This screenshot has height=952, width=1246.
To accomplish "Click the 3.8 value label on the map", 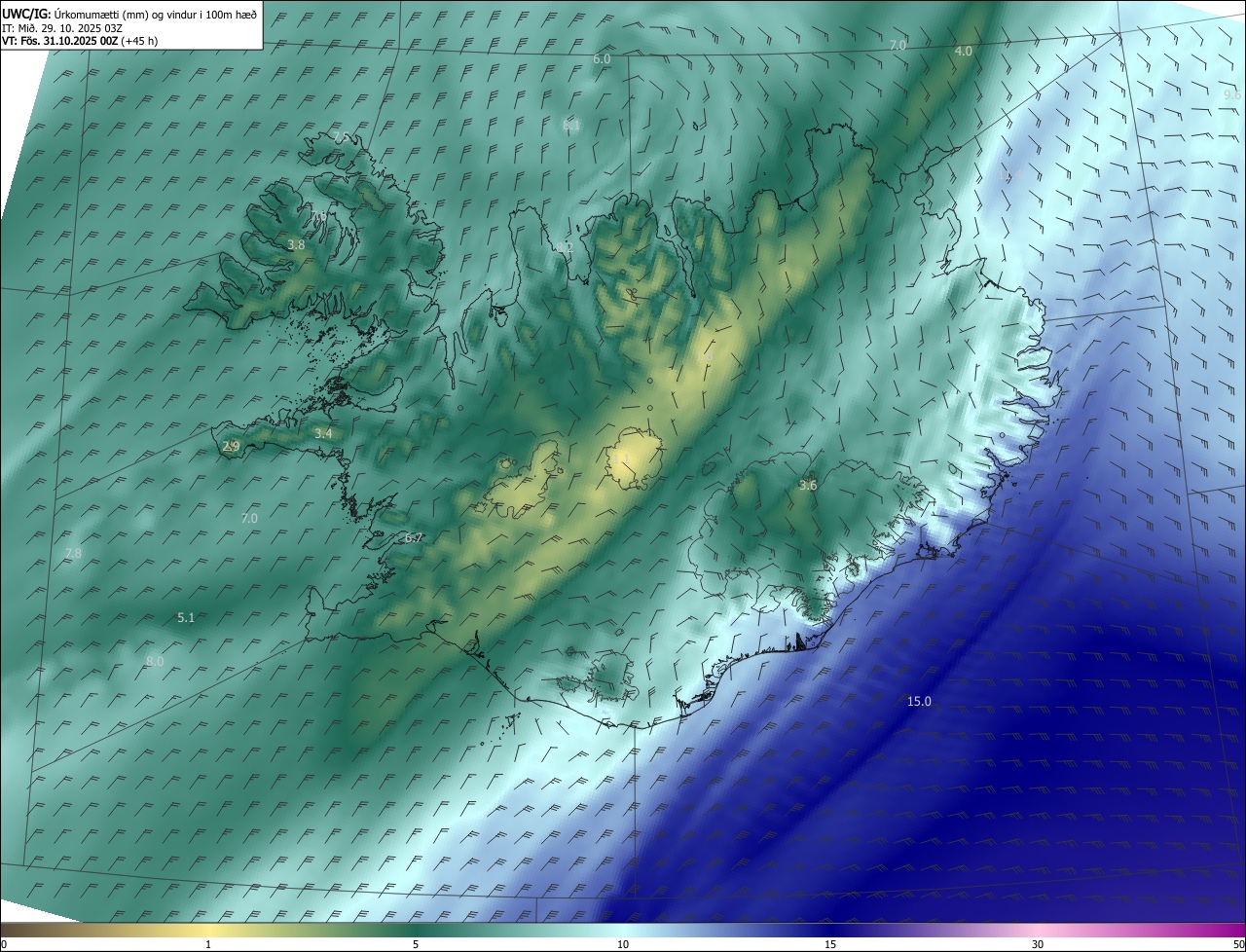I will coord(296,246).
